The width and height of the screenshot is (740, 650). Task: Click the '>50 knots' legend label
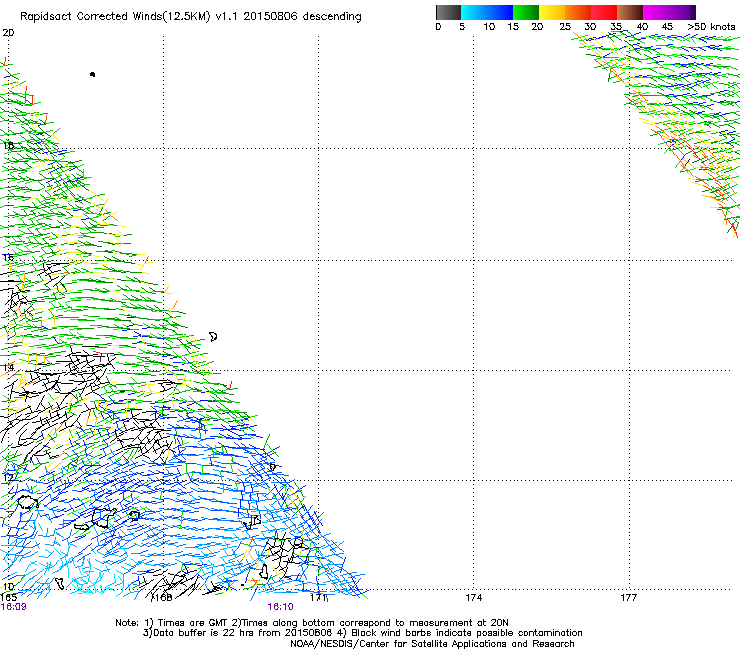(x=712, y=27)
